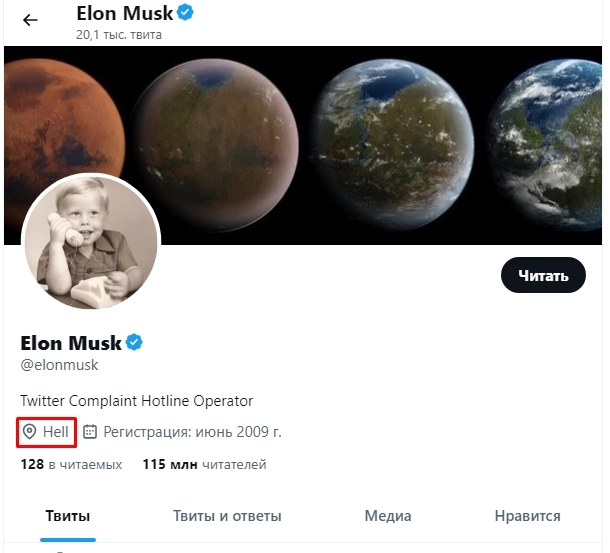This screenshot has height=553, width=610.
Task: Click the calendar icon beside the registration date
Action: click(x=90, y=432)
